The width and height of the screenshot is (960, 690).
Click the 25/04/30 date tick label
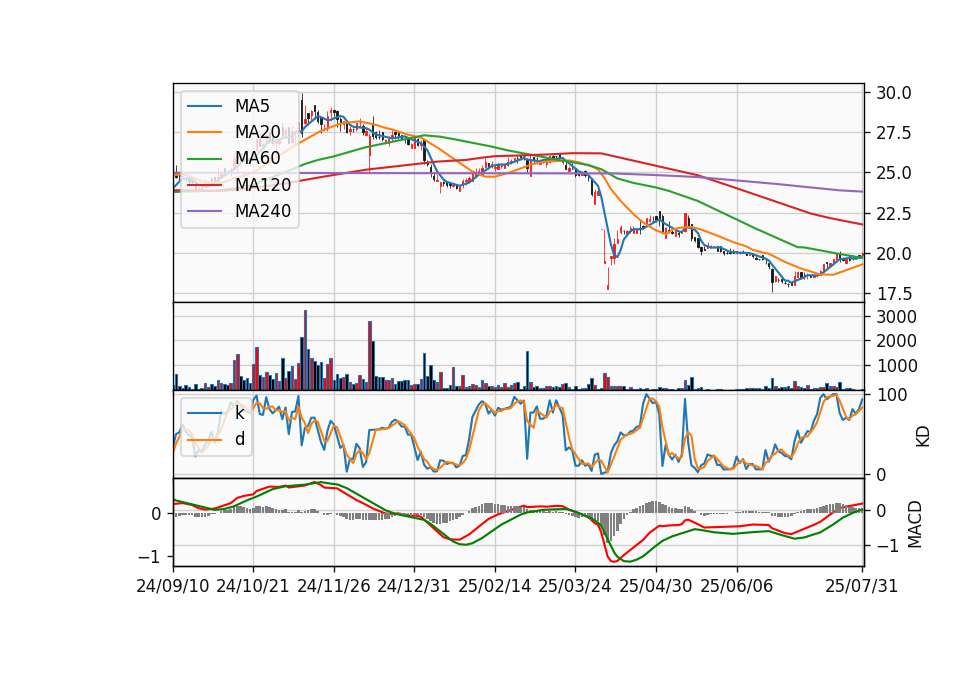pyautogui.click(x=656, y=586)
